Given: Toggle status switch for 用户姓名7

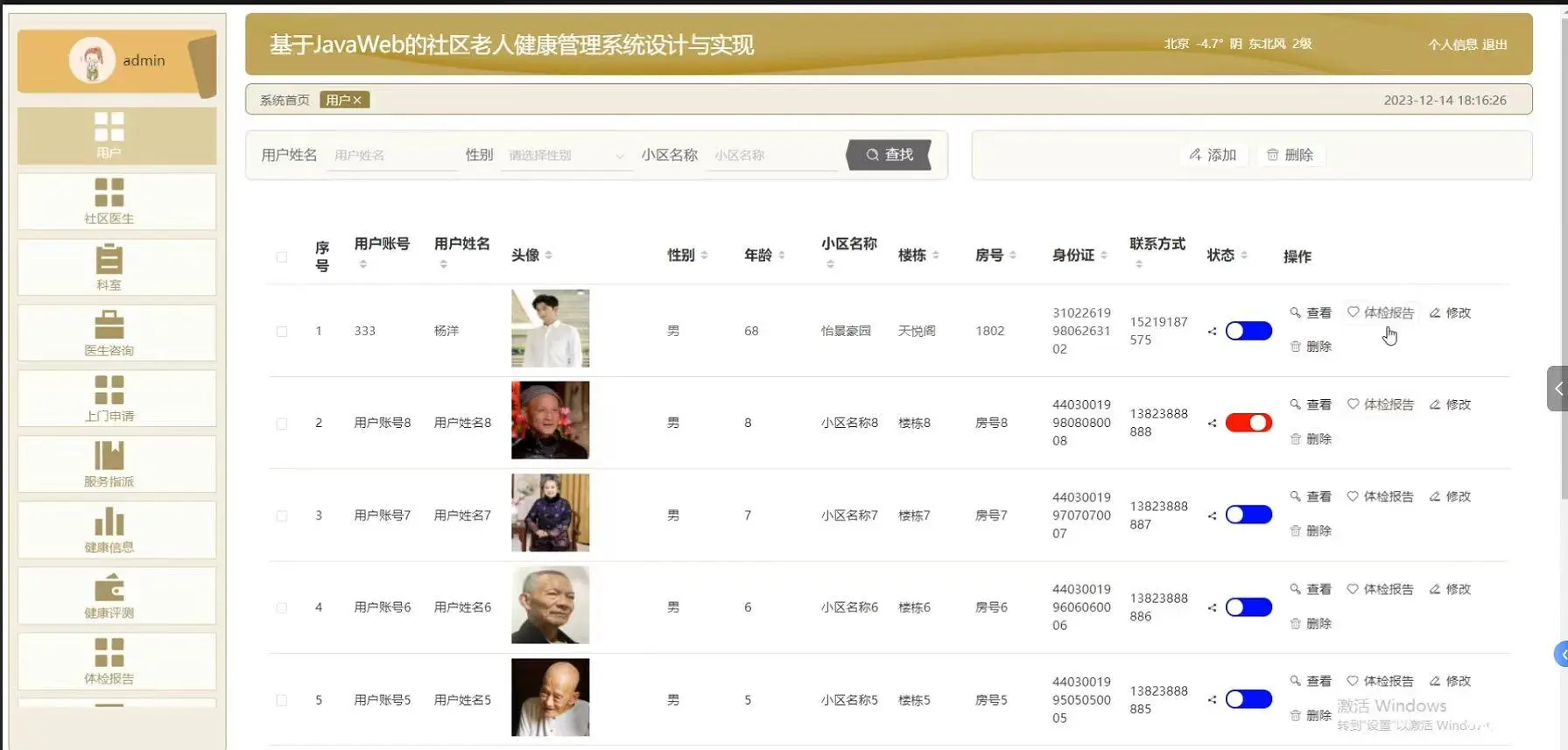Looking at the screenshot, I should pos(1248,515).
